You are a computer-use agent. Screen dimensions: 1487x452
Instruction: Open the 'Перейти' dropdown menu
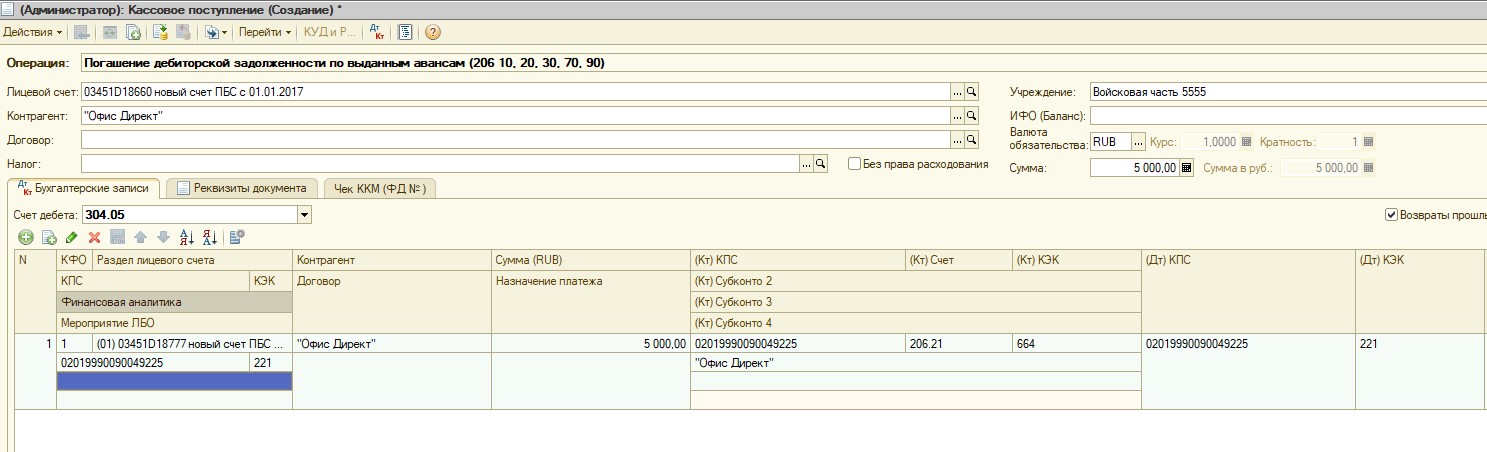coord(265,32)
